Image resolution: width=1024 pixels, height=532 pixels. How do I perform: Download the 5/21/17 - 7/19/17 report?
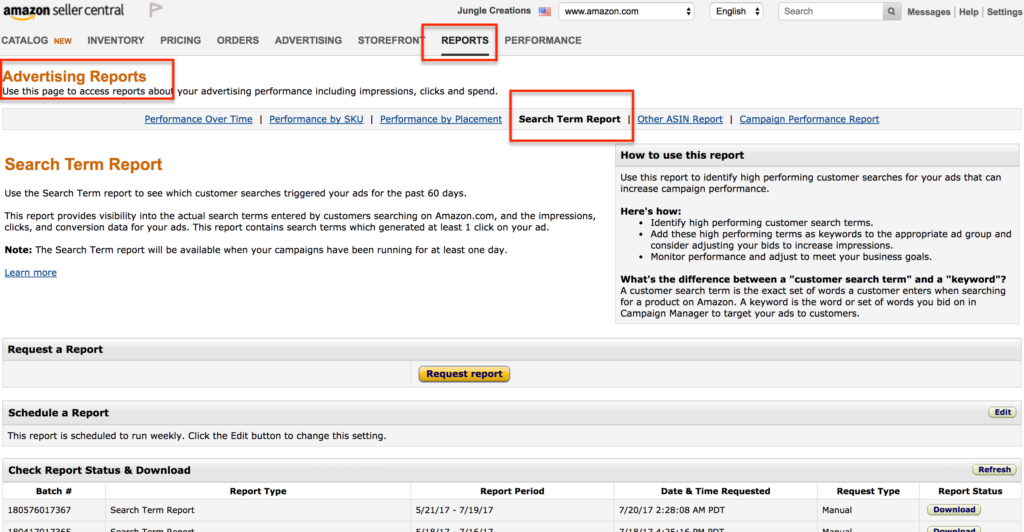coord(954,510)
